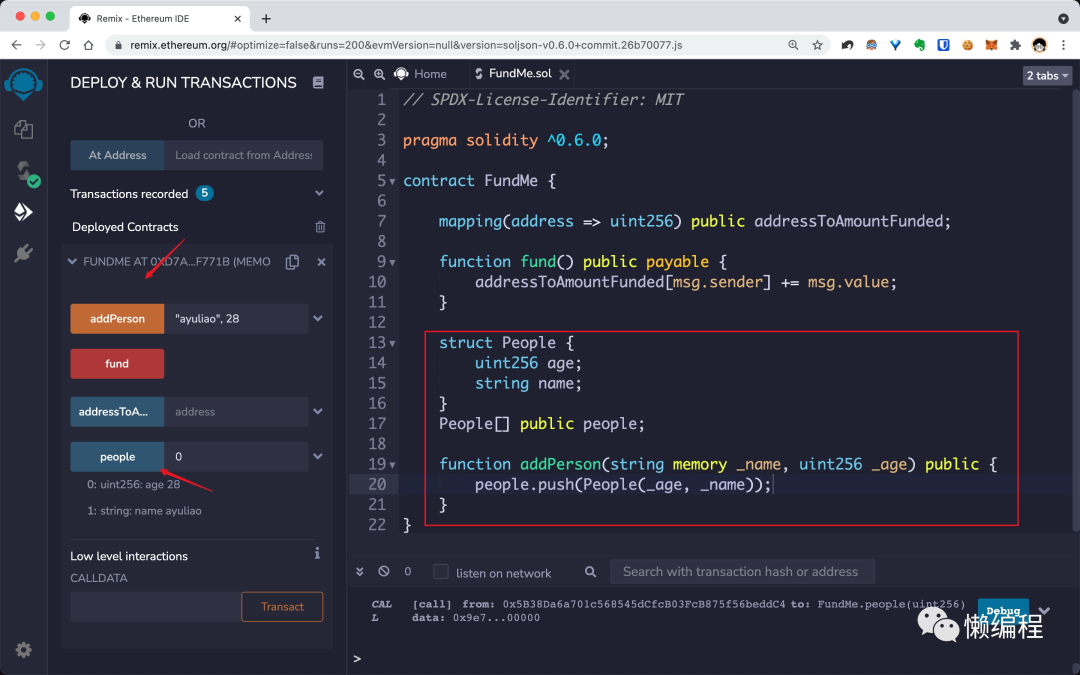This screenshot has height=675, width=1080.
Task: Open the 2 tabs dropdown
Action: (1047, 75)
